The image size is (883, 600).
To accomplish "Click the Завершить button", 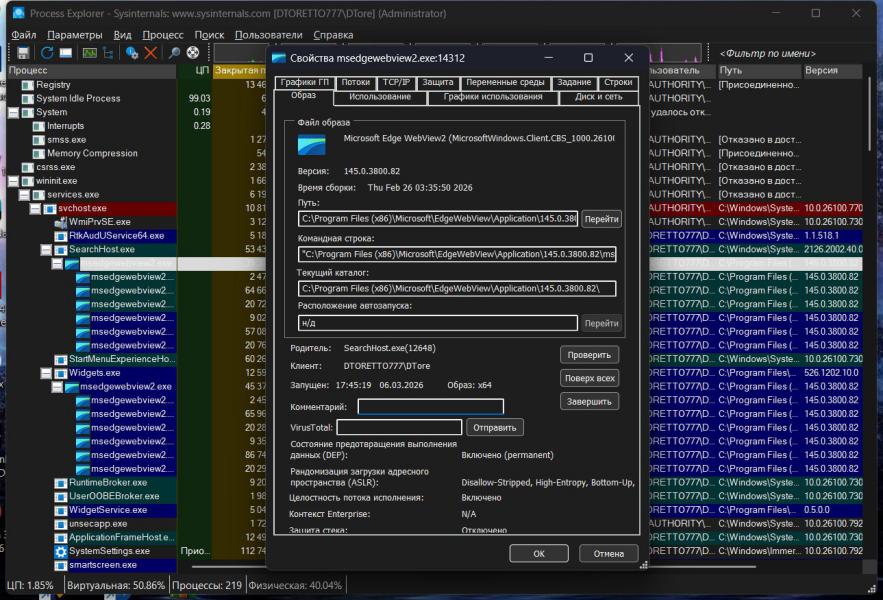I will [589, 402].
